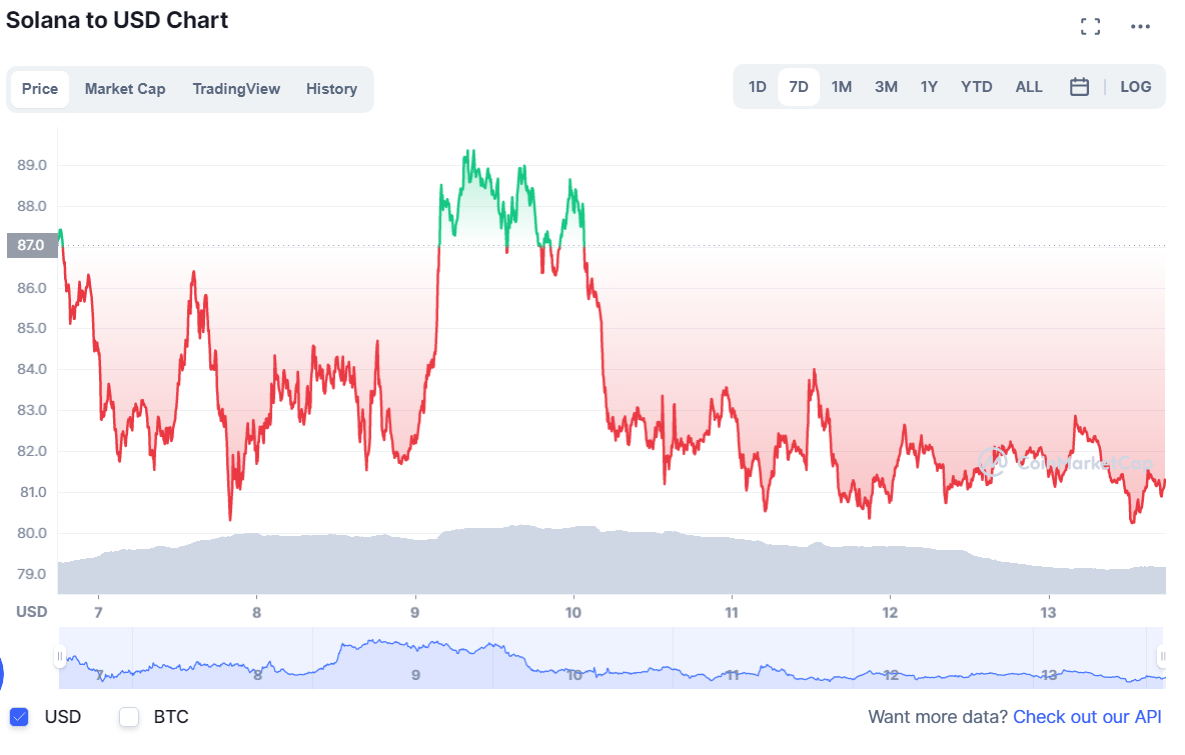Image resolution: width=1185 pixels, height=755 pixels.
Task: Select the YTD time range
Action: [976, 87]
